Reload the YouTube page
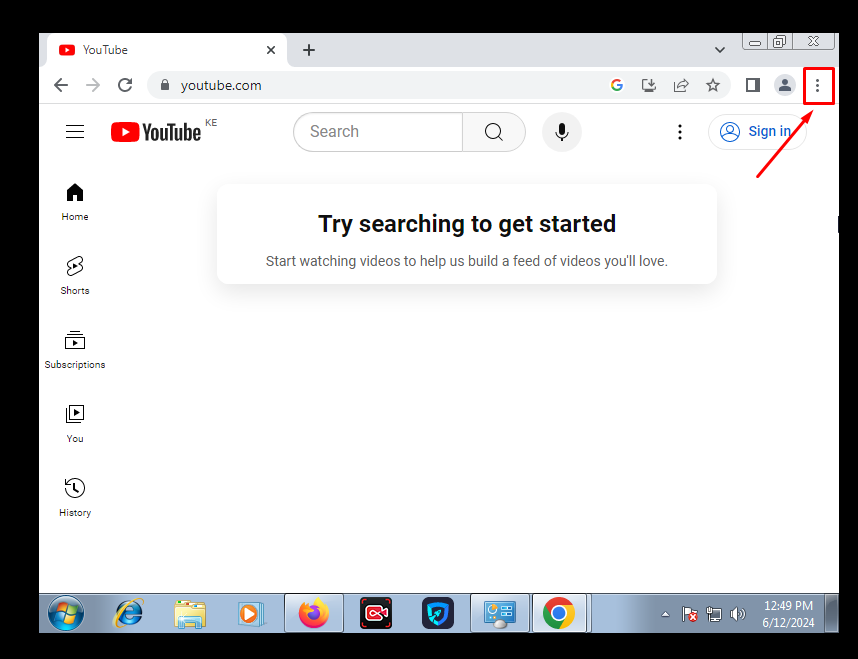Screen dimensions: 858x659 pyautogui.click(x=125, y=85)
